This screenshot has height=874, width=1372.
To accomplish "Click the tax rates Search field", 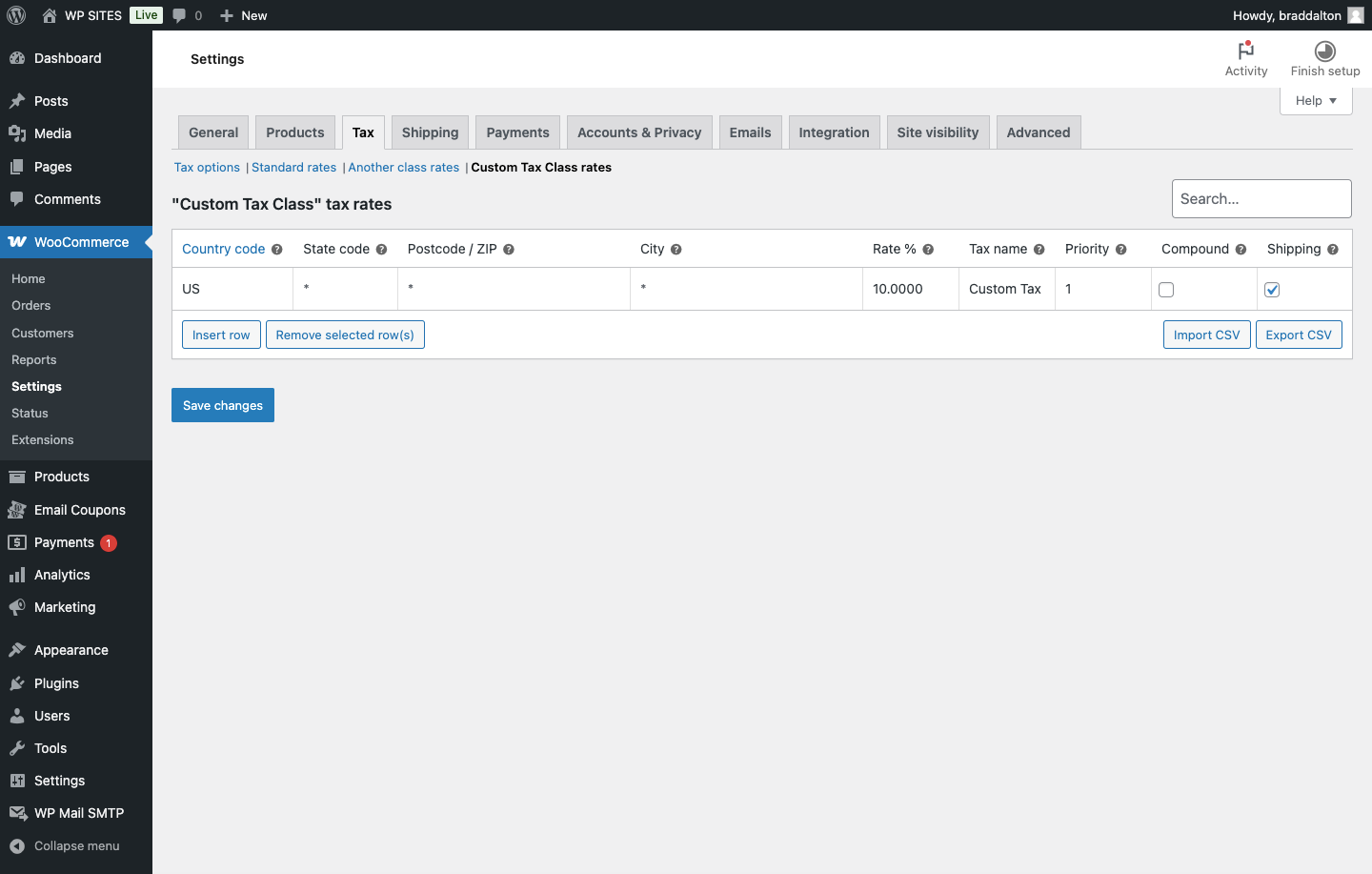I will [x=1261, y=198].
